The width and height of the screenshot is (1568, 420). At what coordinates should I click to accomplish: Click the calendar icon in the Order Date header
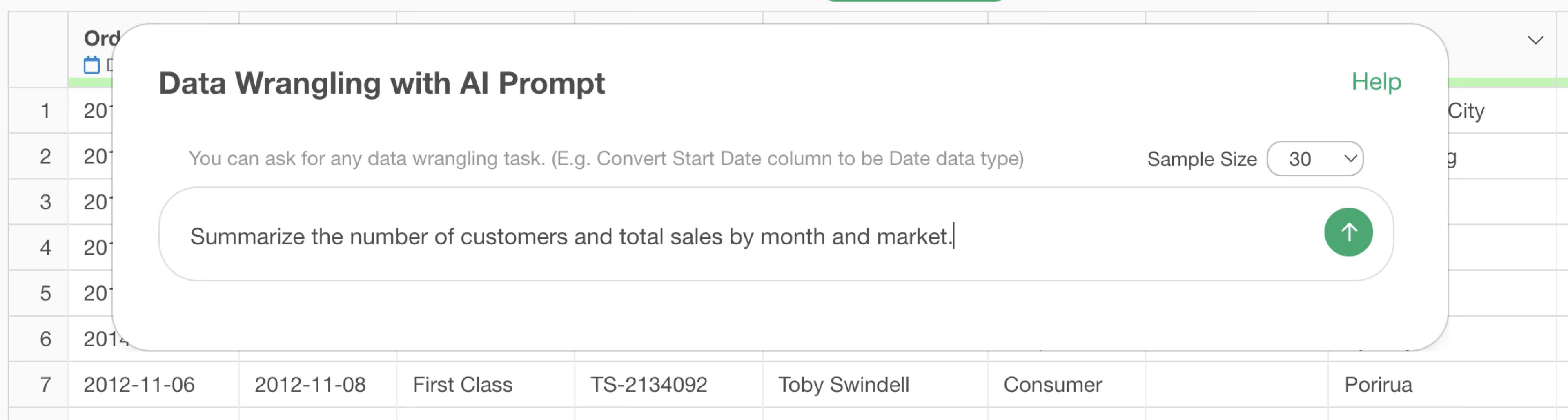(x=91, y=65)
